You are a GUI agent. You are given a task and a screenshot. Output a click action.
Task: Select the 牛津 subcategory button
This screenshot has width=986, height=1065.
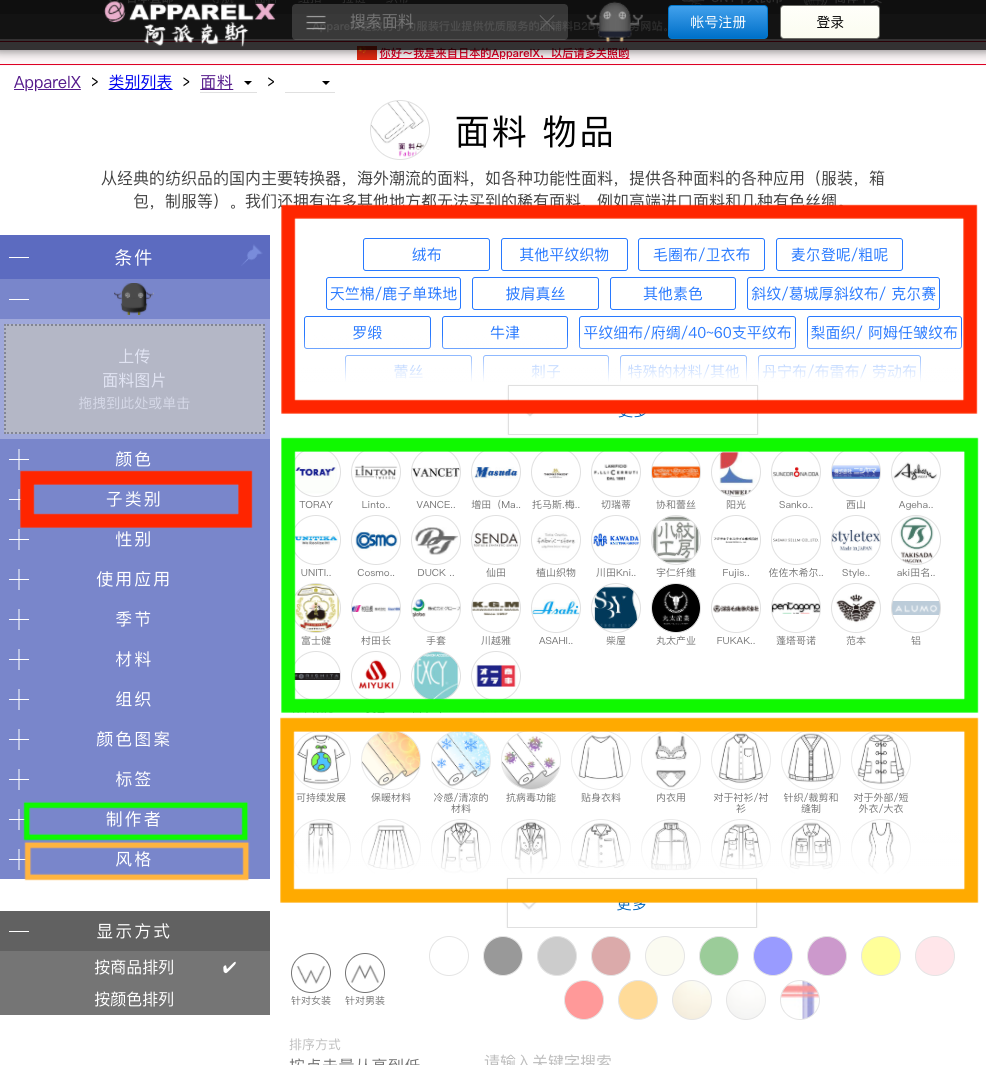[x=505, y=333]
